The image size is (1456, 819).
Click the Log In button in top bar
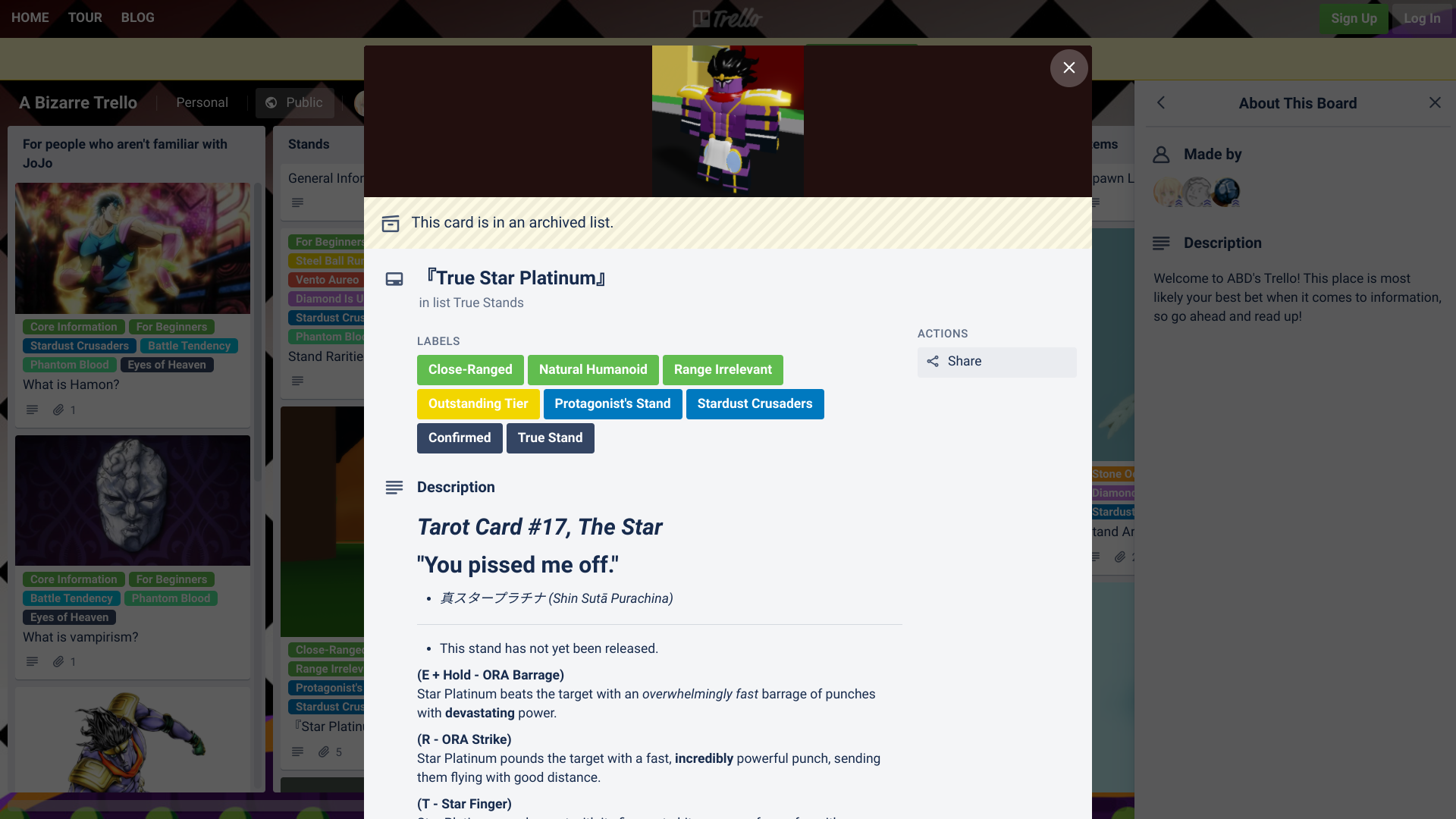(1421, 18)
